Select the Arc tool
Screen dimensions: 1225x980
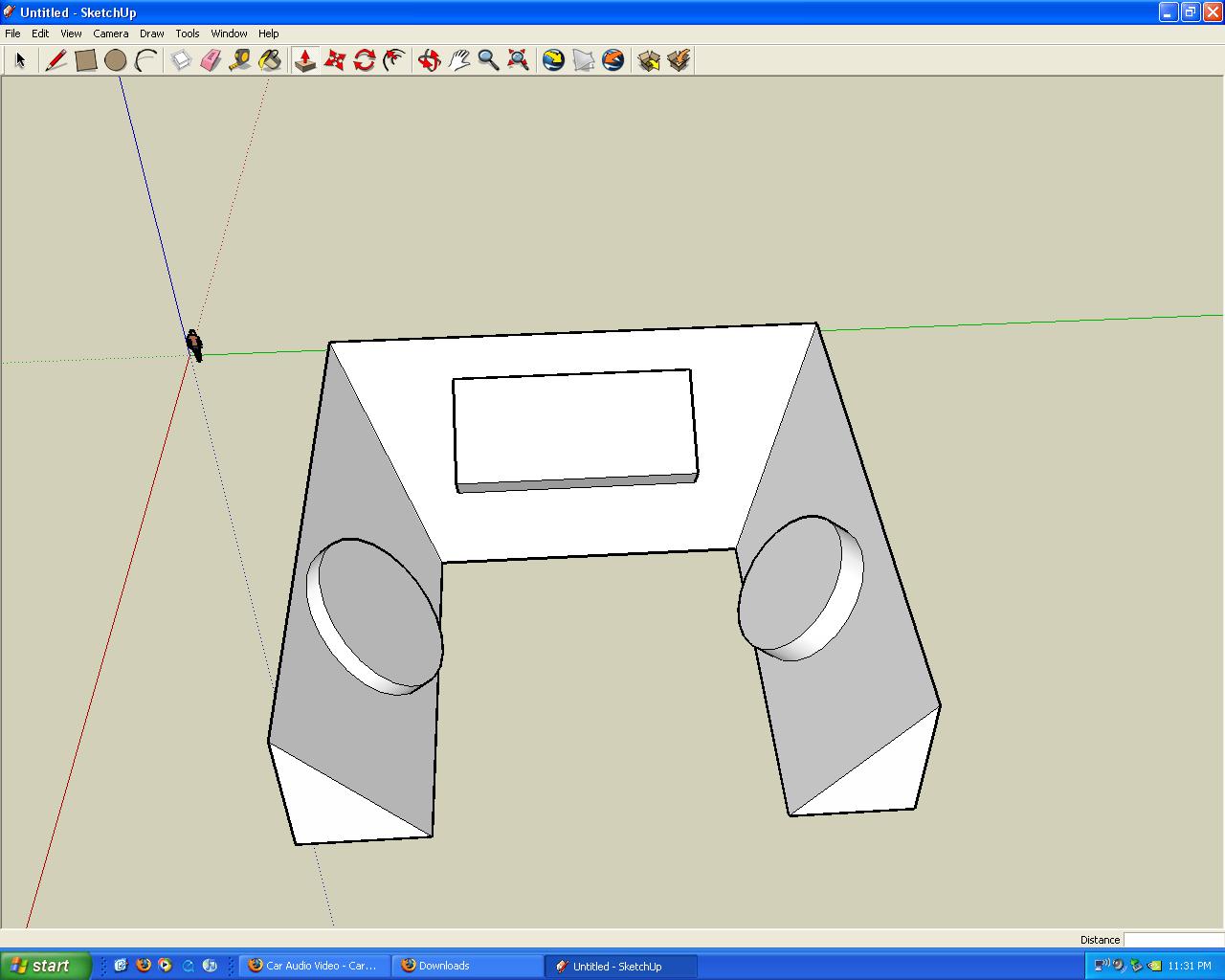click(145, 60)
